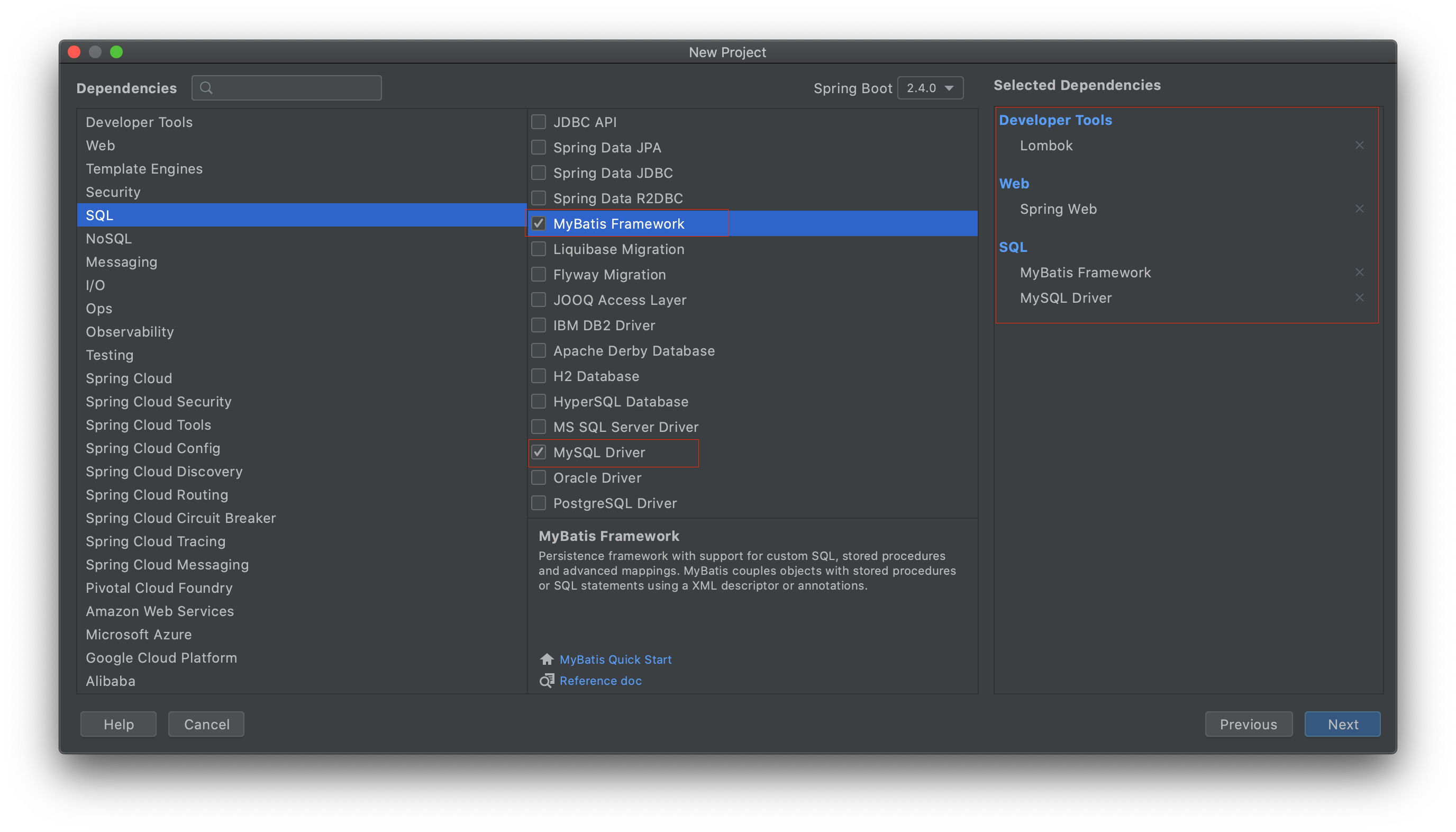Viewport: 1456px width, 832px height.
Task: Enable Flyway Migration dependency
Action: (539, 274)
